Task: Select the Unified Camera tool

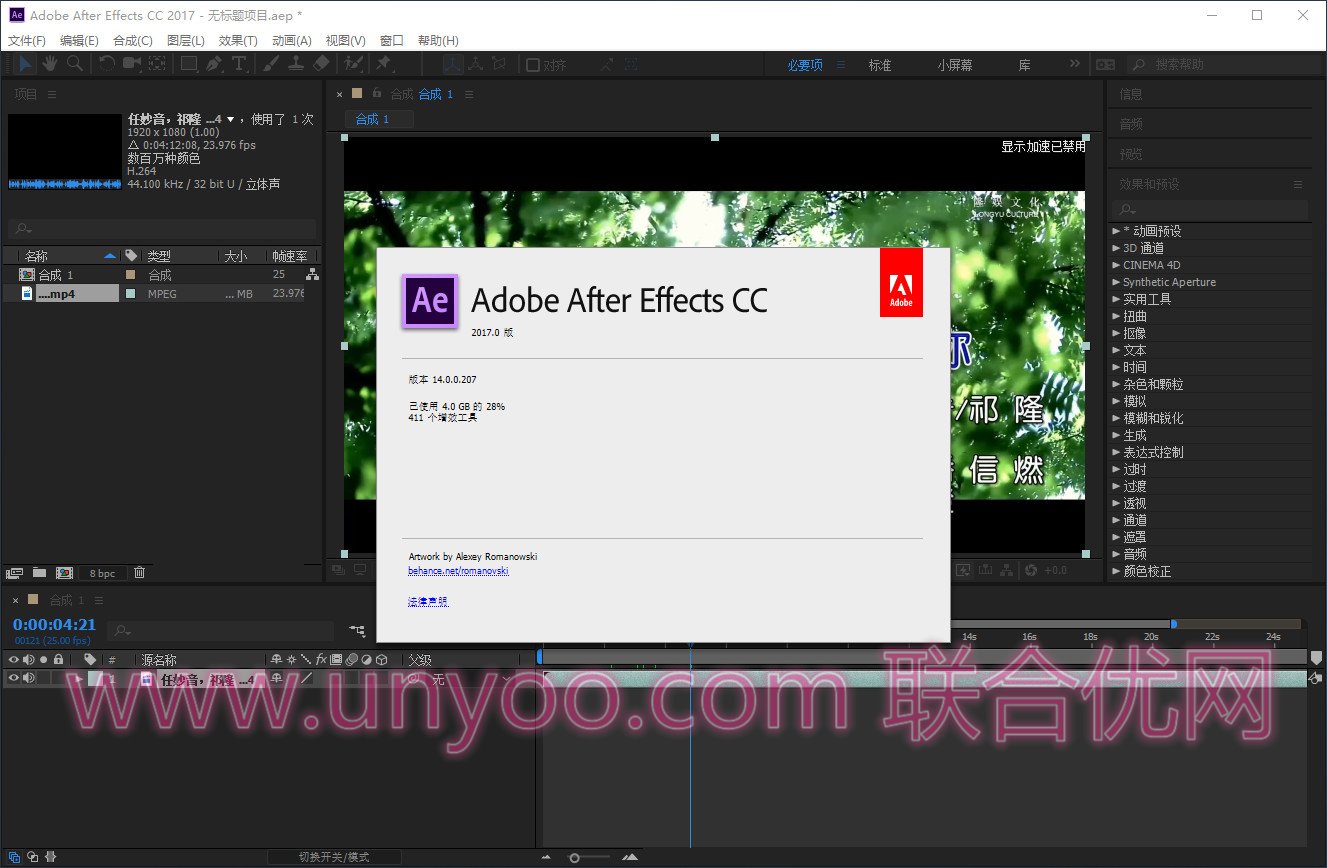Action: (132, 64)
